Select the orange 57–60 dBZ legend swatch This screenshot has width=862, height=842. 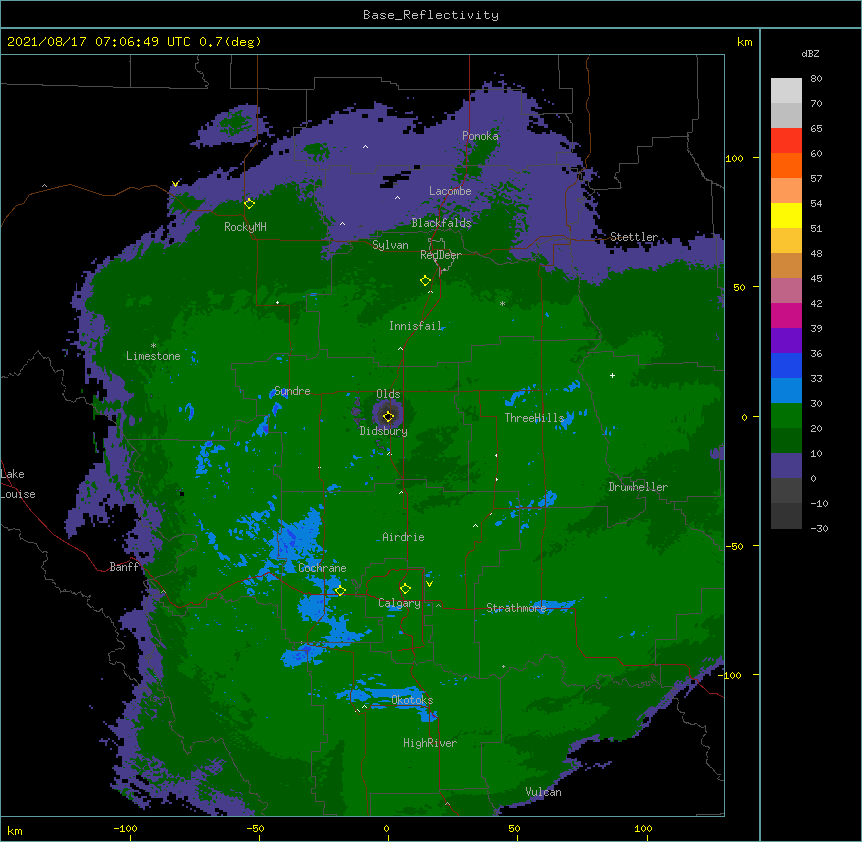pyautogui.click(x=786, y=165)
